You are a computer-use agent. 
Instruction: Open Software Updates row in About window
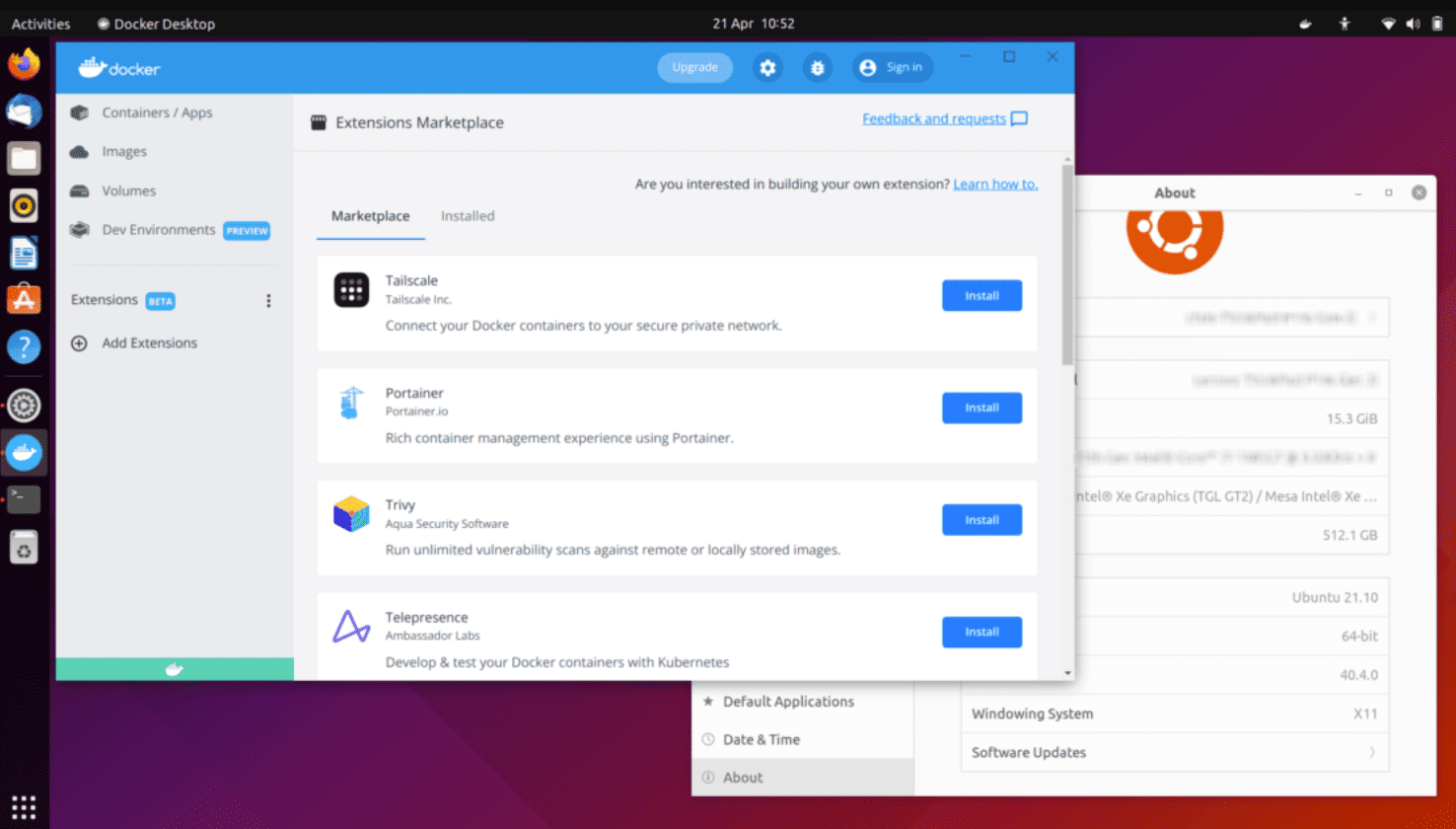pyautogui.click(x=1175, y=752)
